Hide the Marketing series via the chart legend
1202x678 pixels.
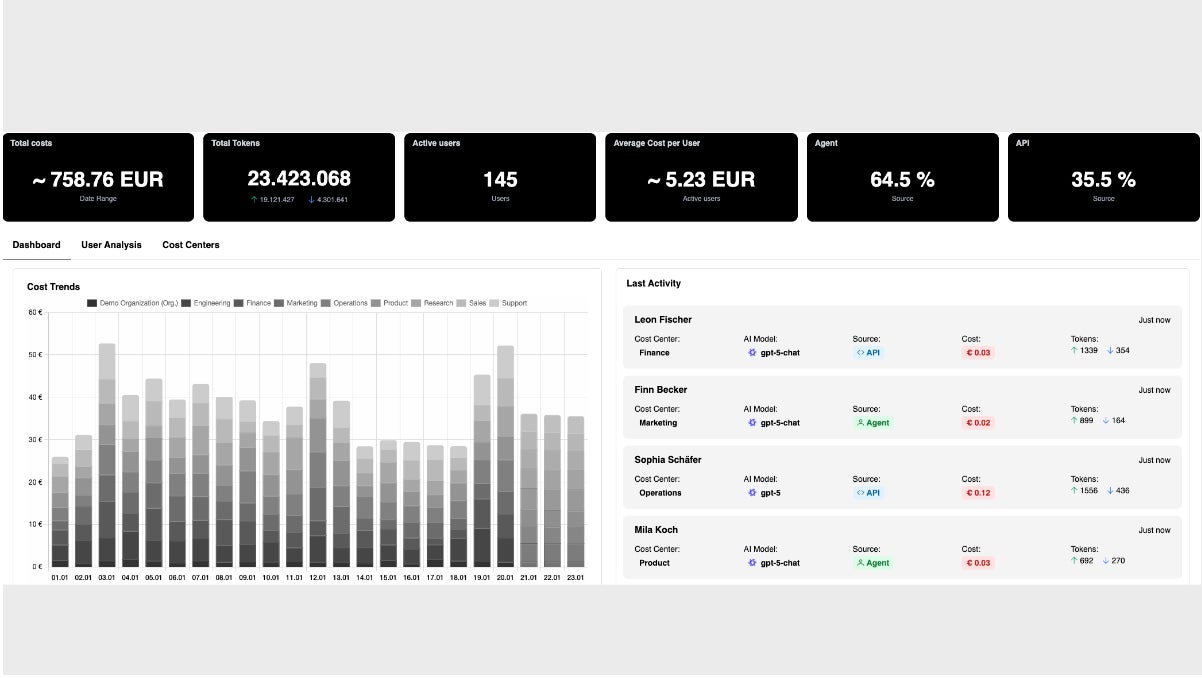tap(296, 303)
